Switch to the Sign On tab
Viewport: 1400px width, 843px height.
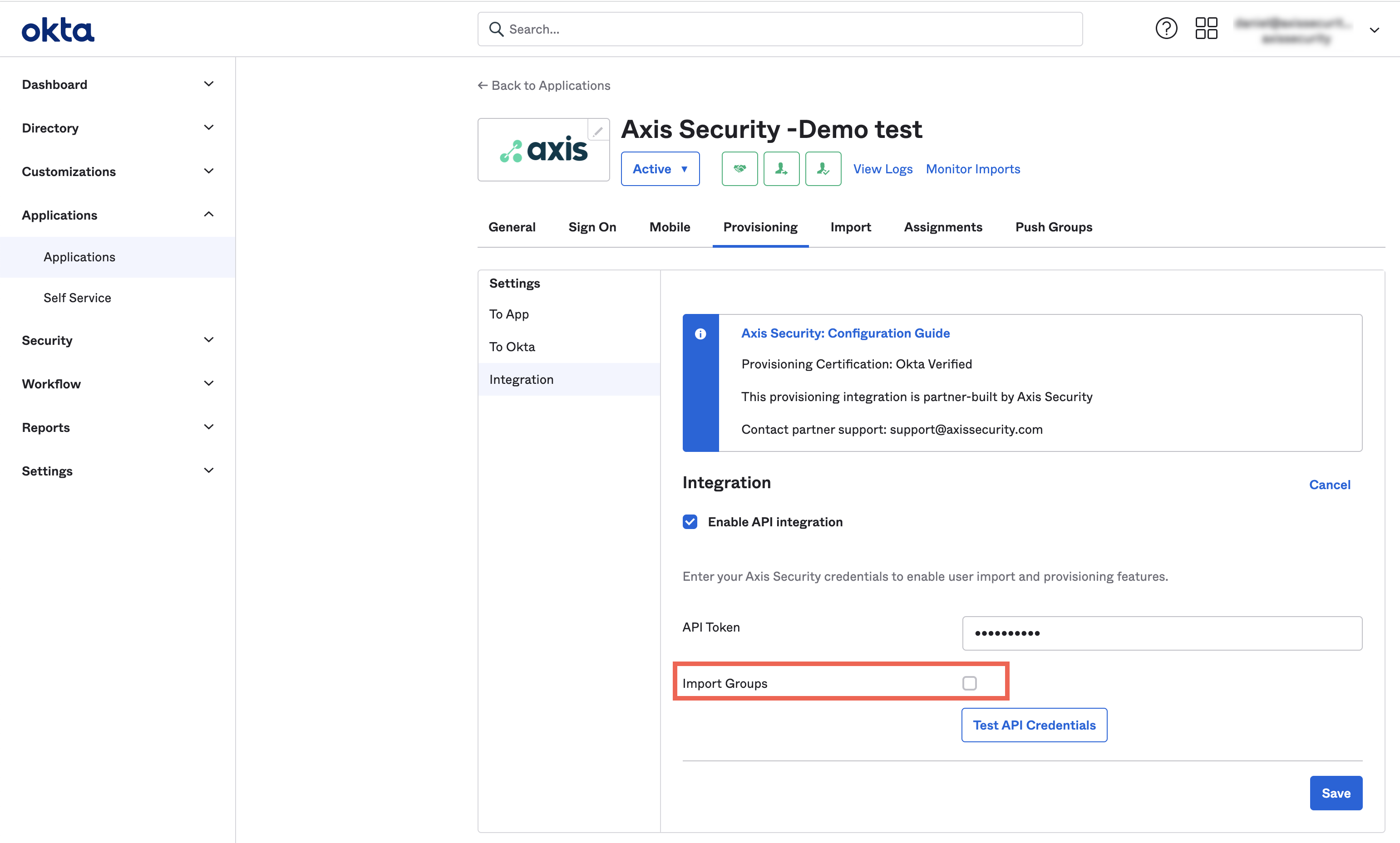[x=592, y=227]
